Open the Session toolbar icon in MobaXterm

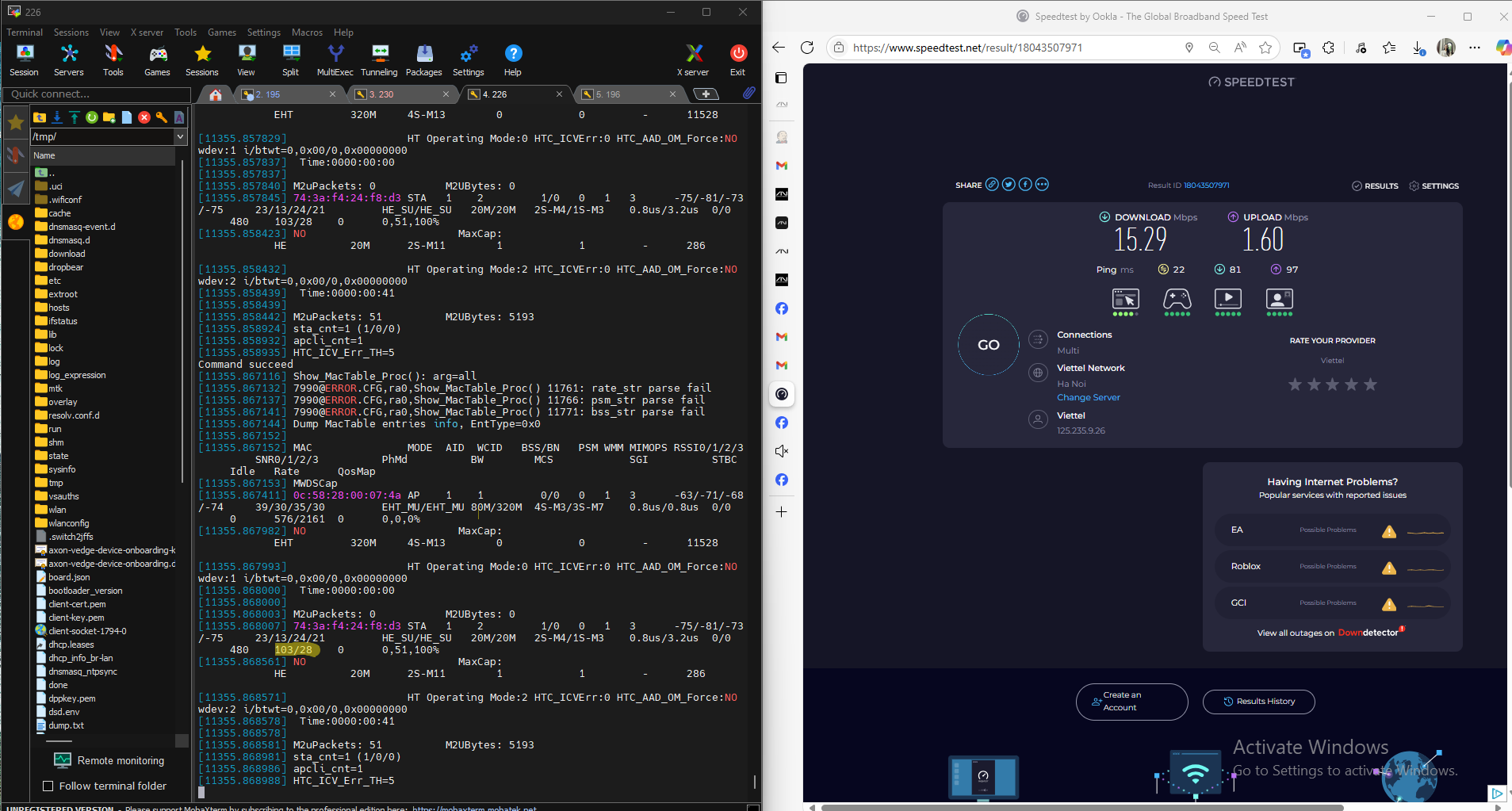pyautogui.click(x=24, y=60)
